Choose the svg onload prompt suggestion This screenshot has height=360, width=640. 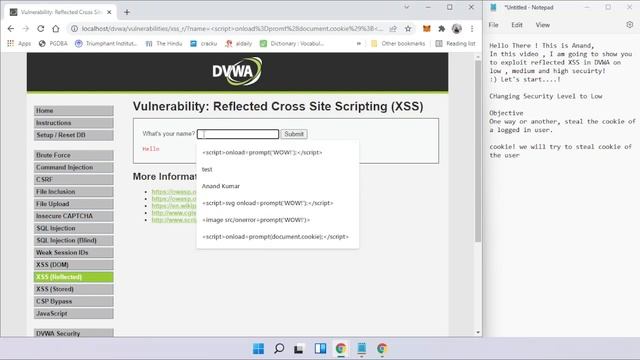point(278,203)
